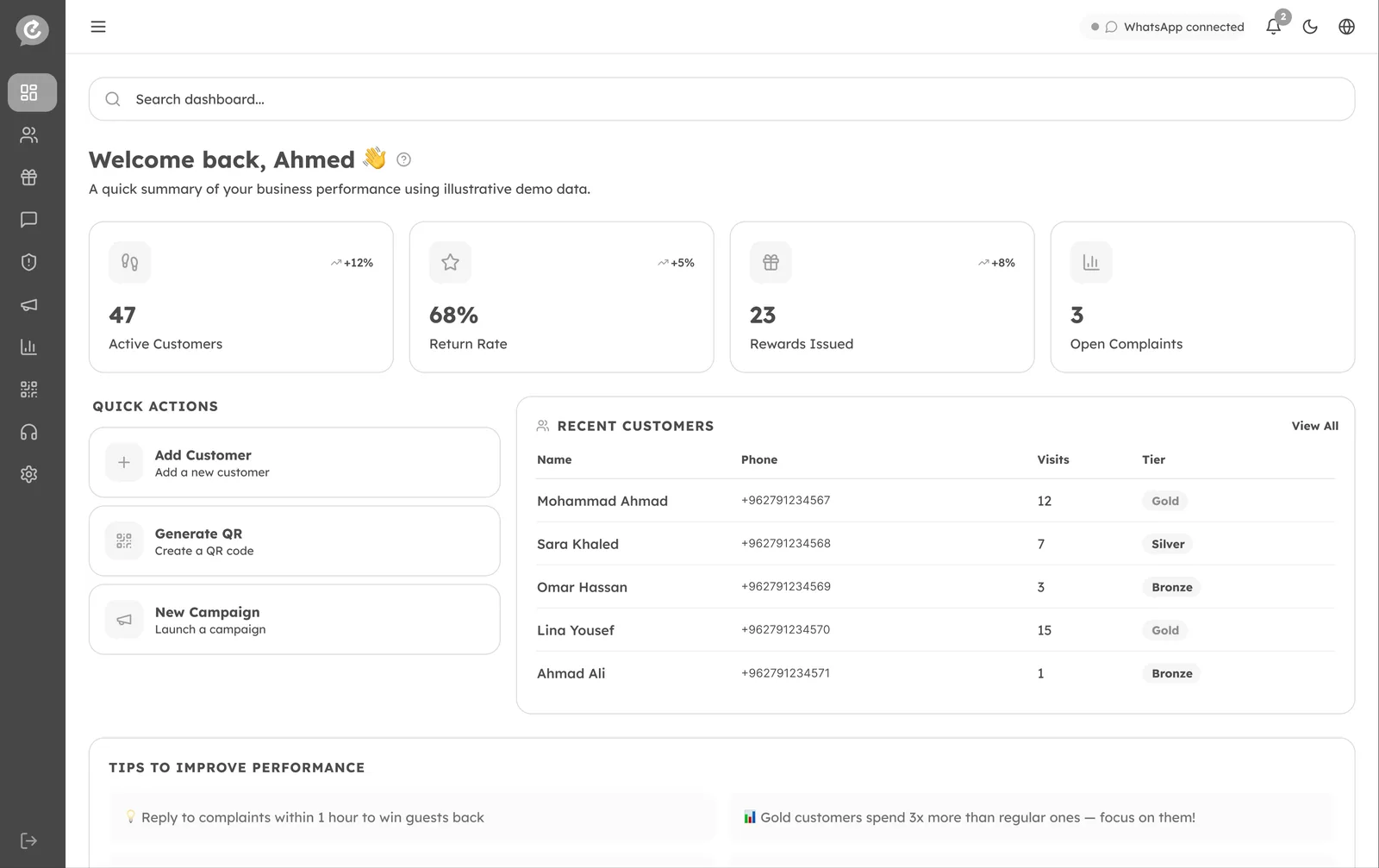The height and width of the screenshot is (868, 1379).
Task: Select the Sara Khaled customer name
Action: click(x=577, y=544)
